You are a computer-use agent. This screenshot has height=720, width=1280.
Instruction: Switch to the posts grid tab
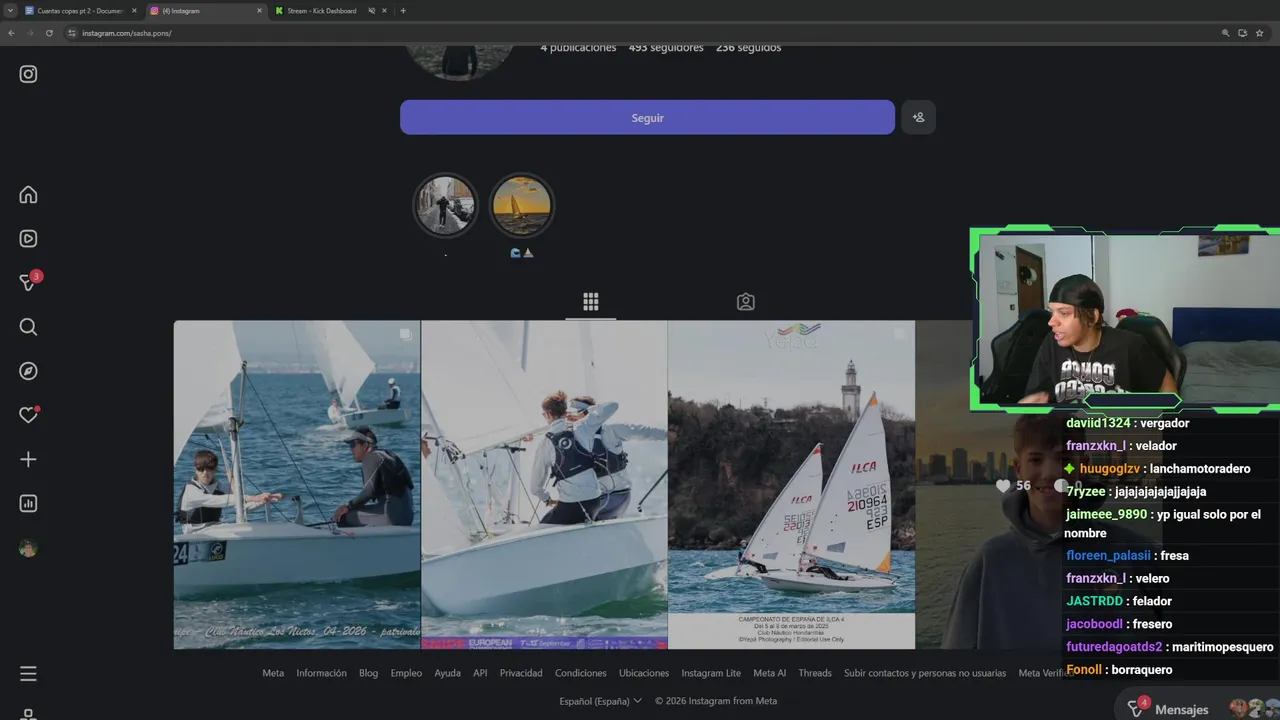tap(591, 301)
